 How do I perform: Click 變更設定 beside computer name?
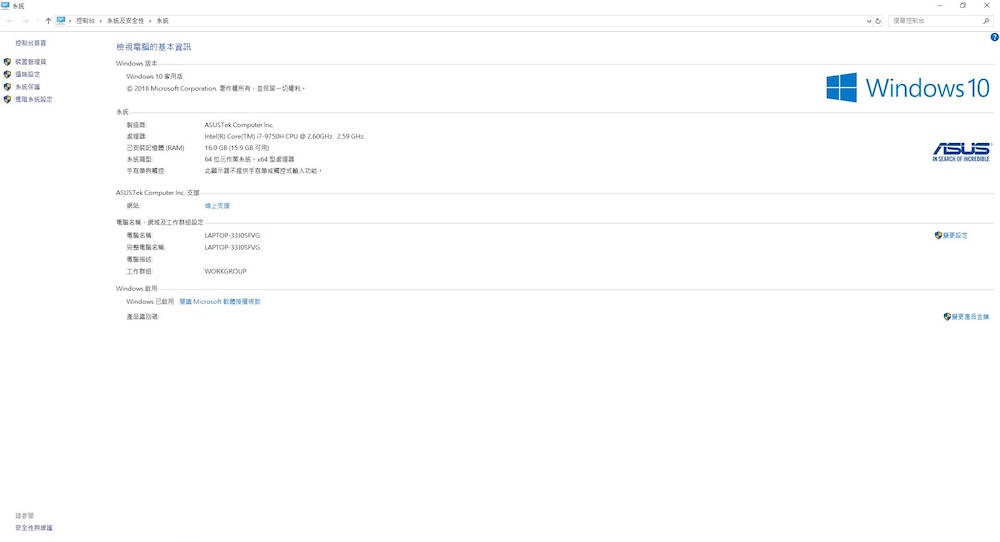[x=955, y=235]
